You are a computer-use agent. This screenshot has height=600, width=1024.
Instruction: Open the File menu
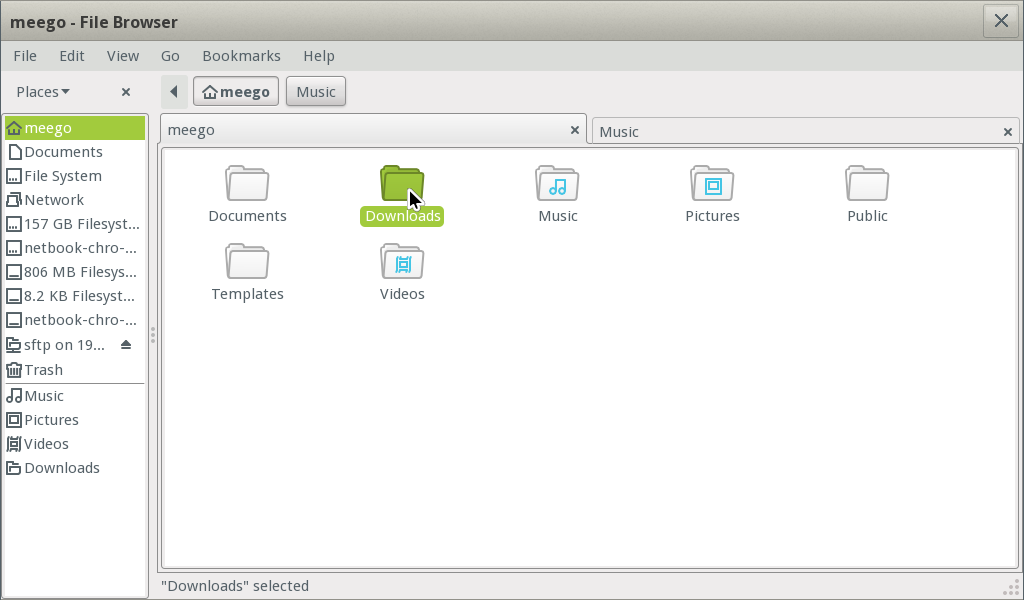tap(25, 56)
